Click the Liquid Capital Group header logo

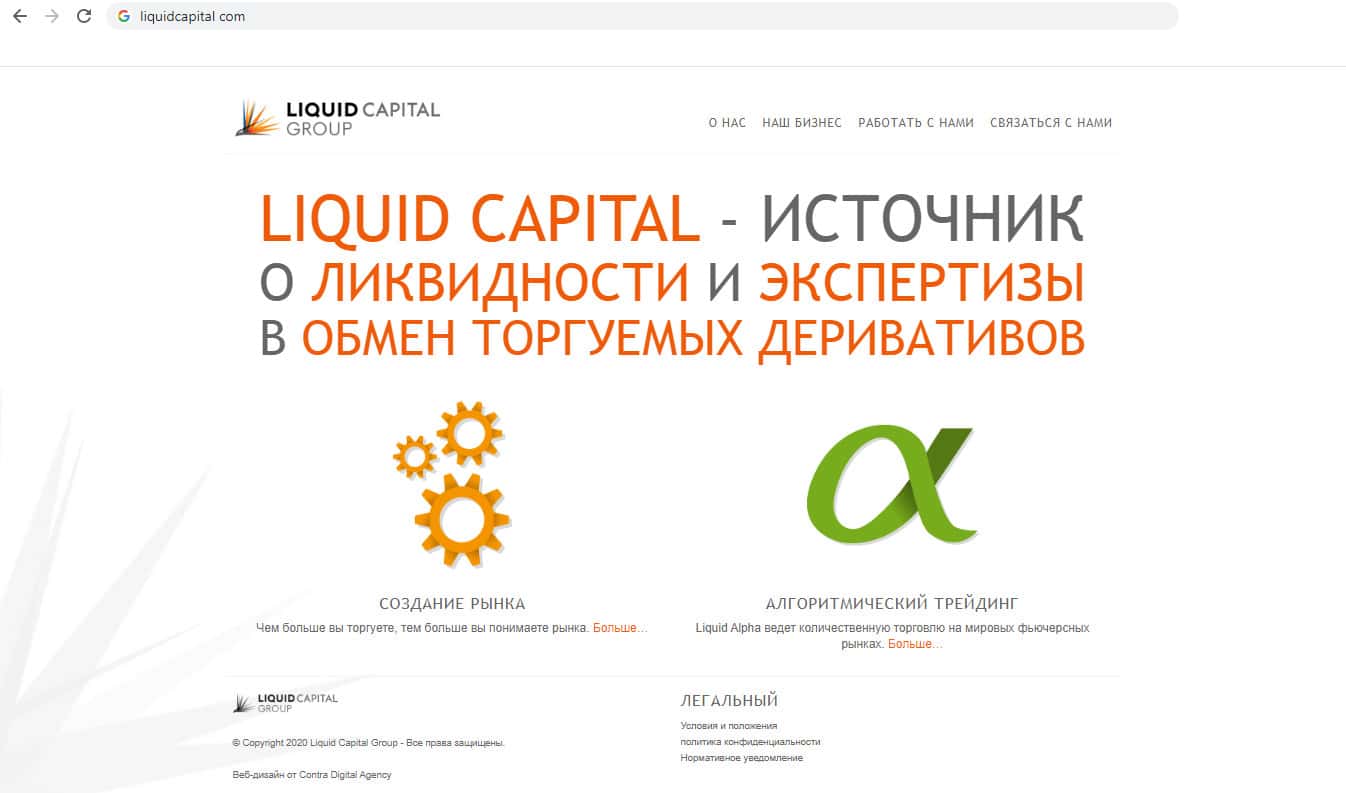coord(337,118)
